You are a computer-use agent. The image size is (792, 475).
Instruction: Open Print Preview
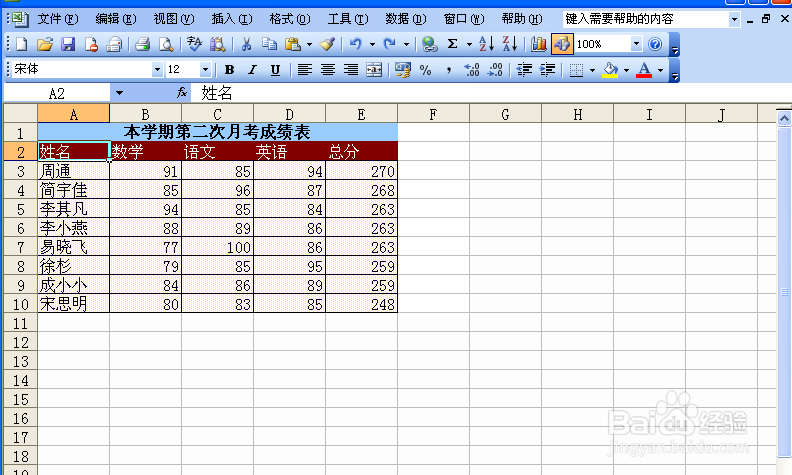(x=166, y=44)
